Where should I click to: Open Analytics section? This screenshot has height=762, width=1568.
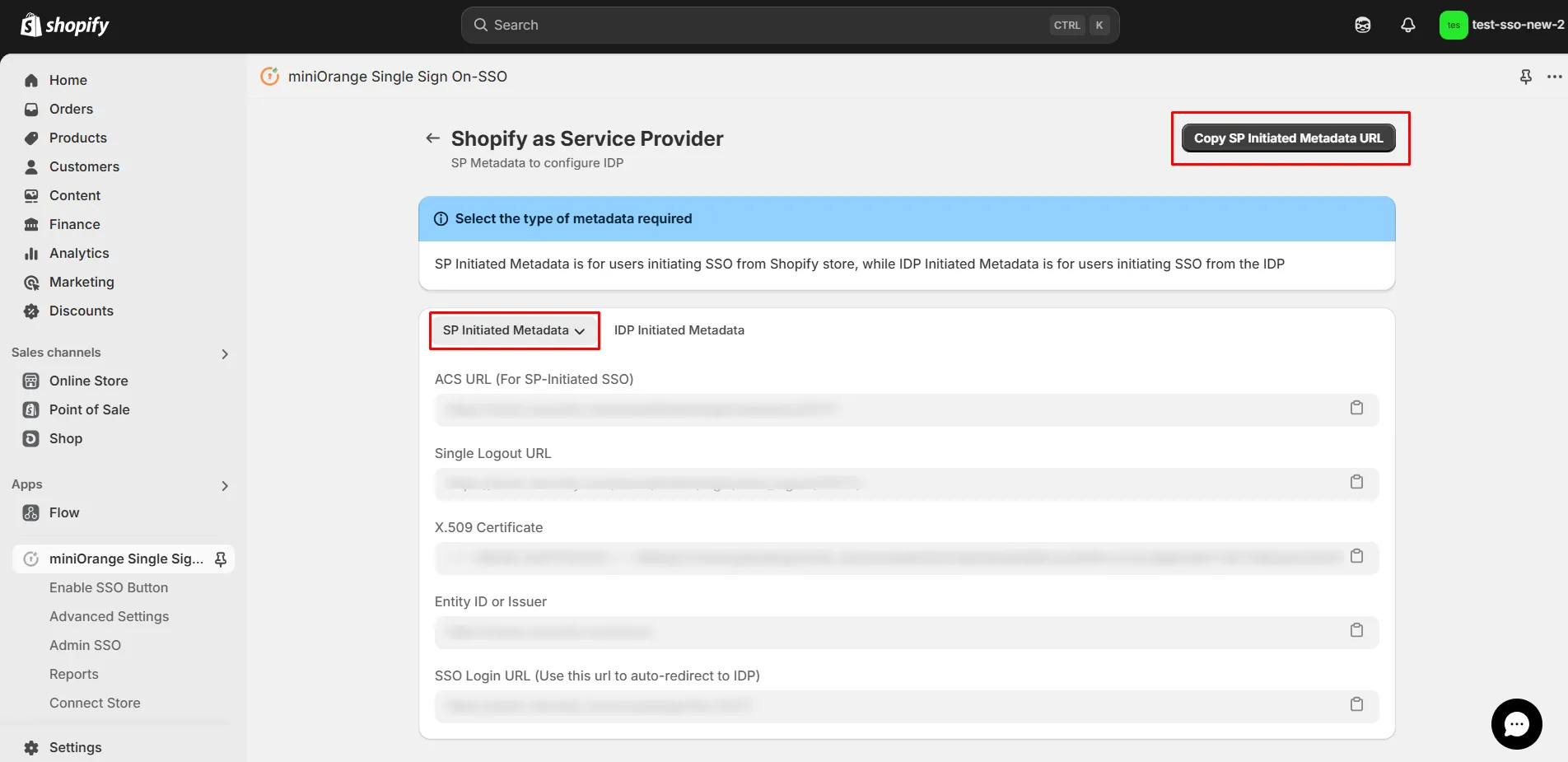pos(79,253)
